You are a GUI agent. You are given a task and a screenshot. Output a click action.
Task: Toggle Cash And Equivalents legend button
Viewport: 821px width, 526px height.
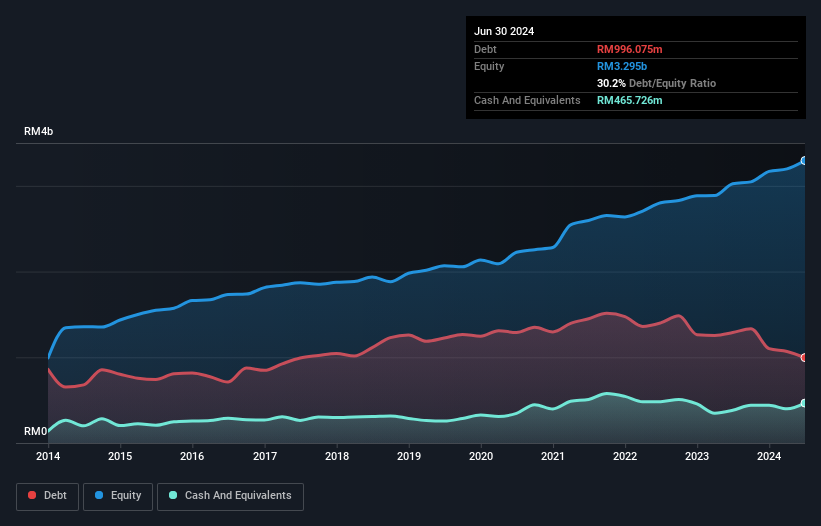230,496
